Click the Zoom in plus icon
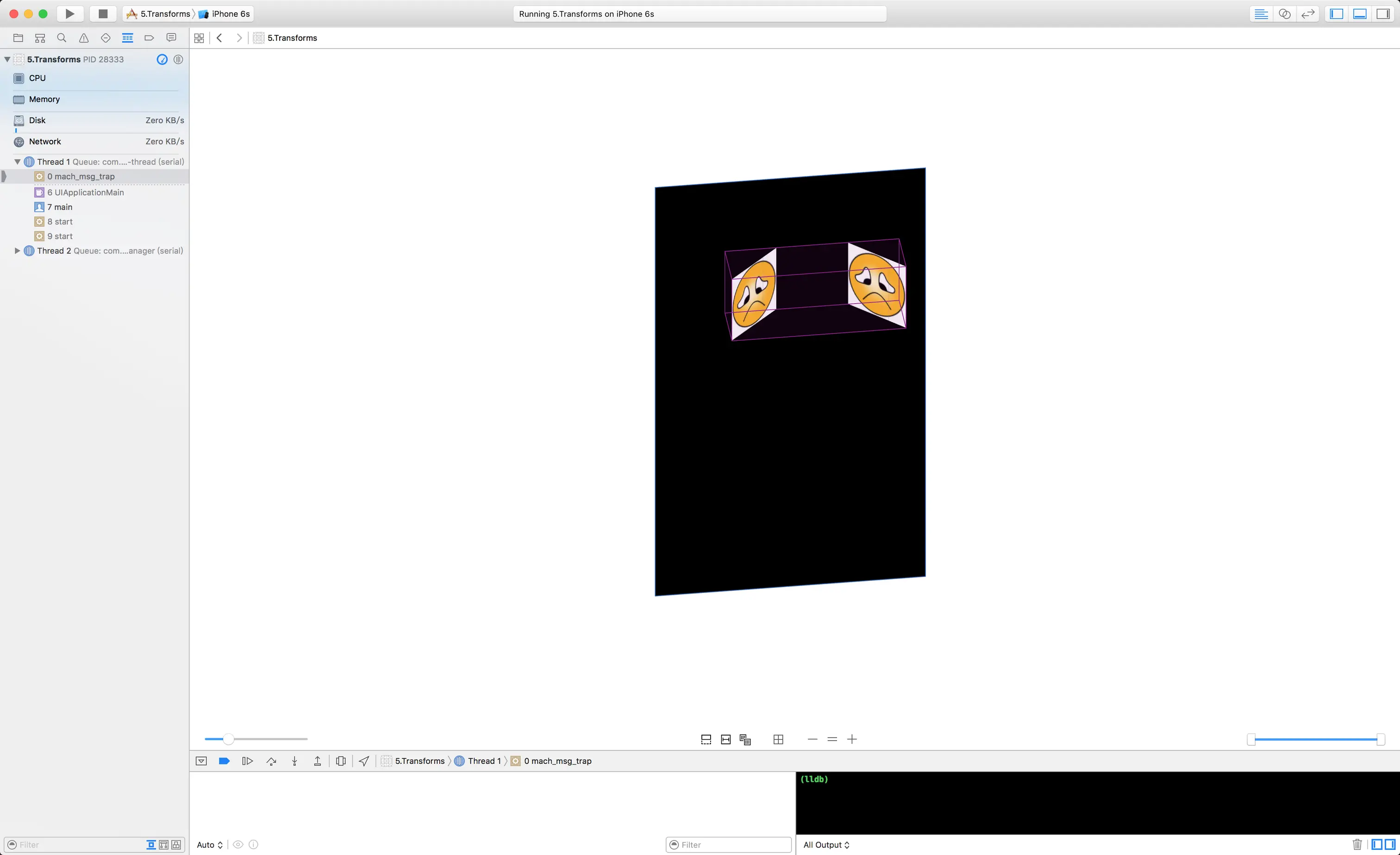This screenshot has width=1400, height=855. click(x=852, y=740)
